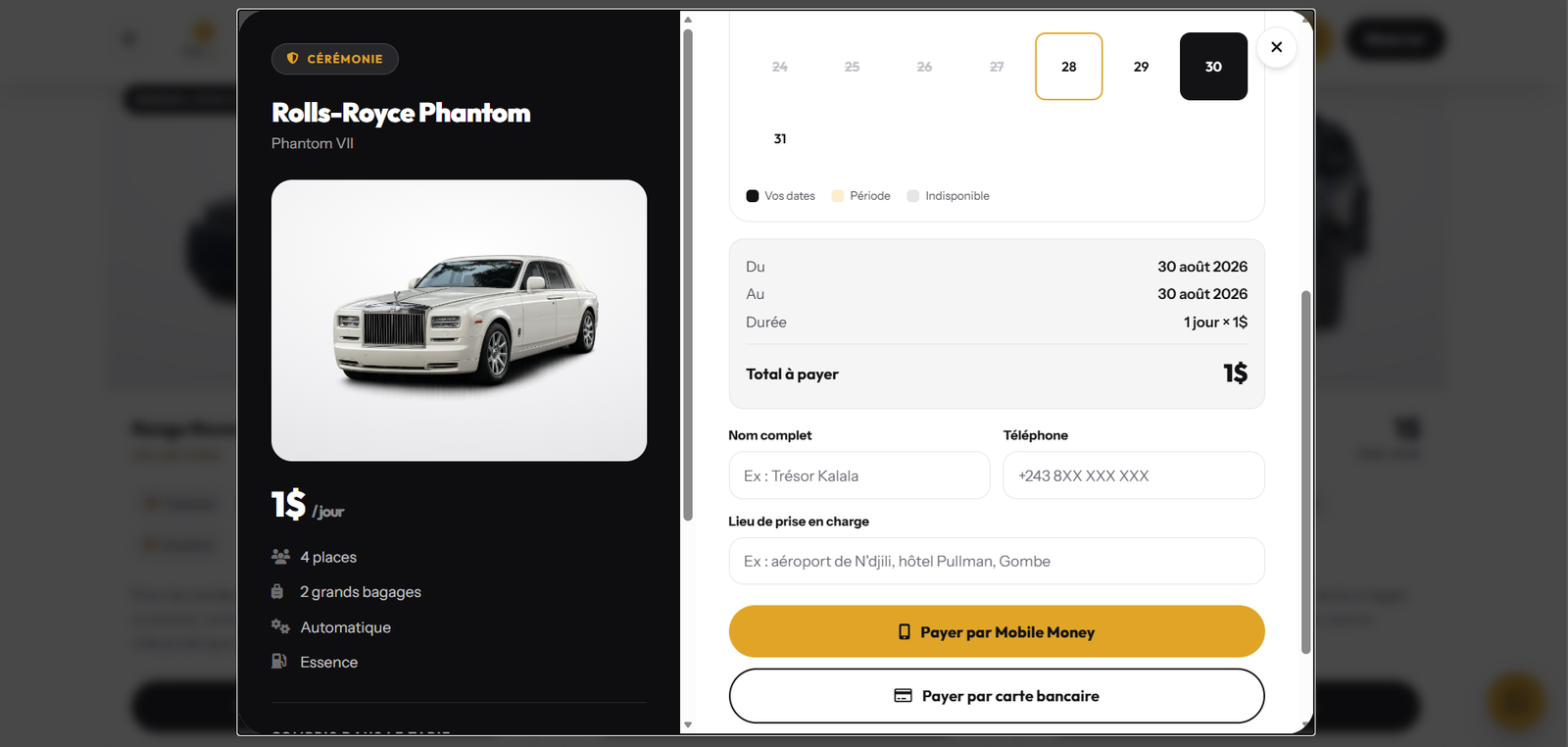Click the Cérémonie category badge
The width and height of the screenshot is (1568, 747).
(x=335, y=59)
